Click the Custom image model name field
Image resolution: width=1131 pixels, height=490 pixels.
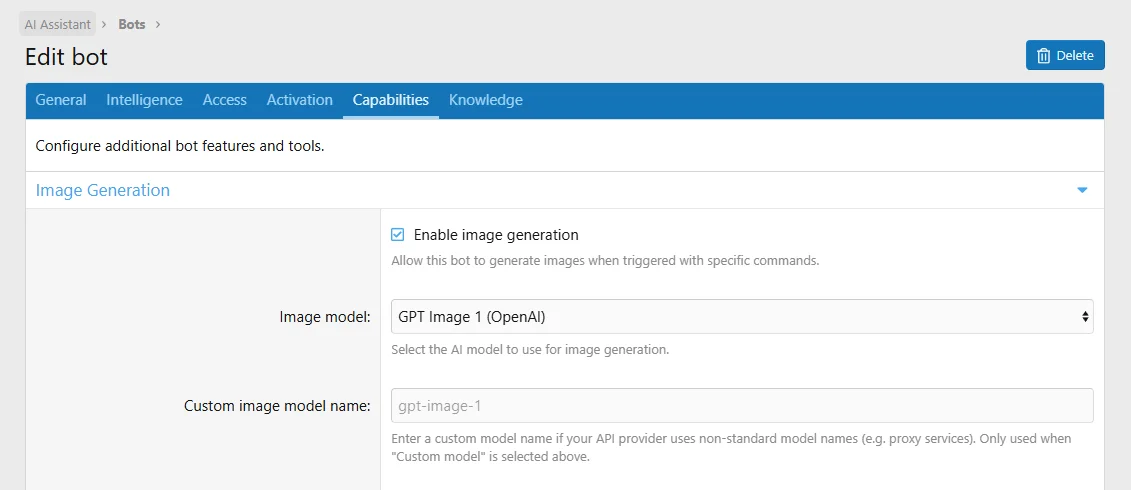click(741, 406)
